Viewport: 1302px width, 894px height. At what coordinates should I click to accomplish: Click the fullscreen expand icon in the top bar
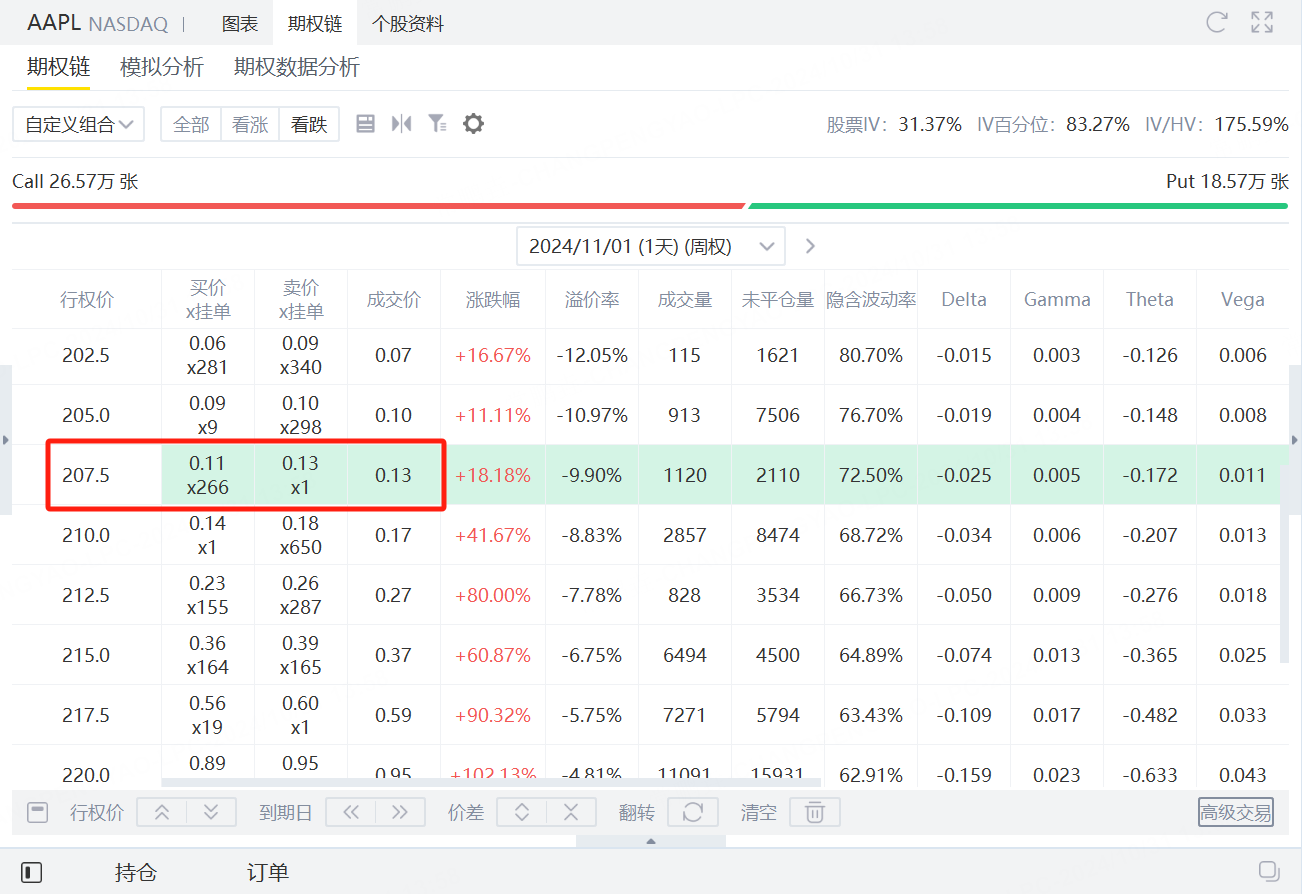point(1262,23)
